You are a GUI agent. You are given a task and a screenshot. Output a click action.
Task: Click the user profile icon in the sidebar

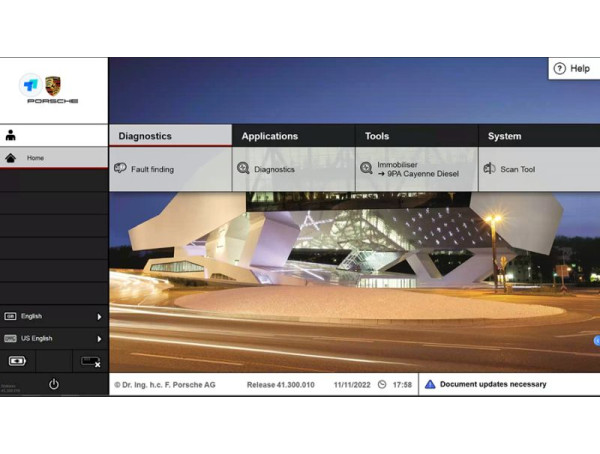[x=11, y=135]
